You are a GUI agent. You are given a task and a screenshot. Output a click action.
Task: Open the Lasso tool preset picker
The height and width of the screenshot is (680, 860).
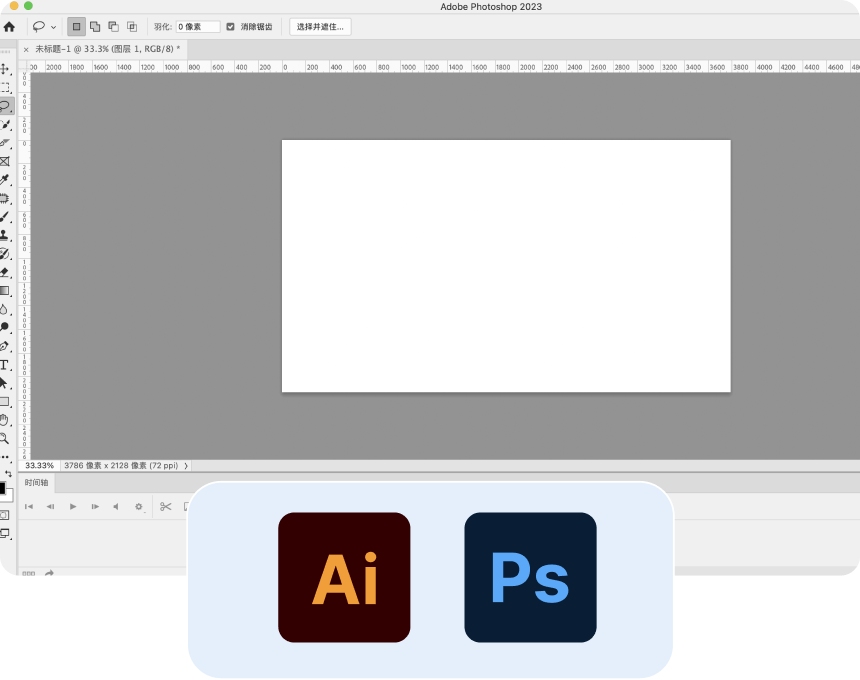click(39, 26)
